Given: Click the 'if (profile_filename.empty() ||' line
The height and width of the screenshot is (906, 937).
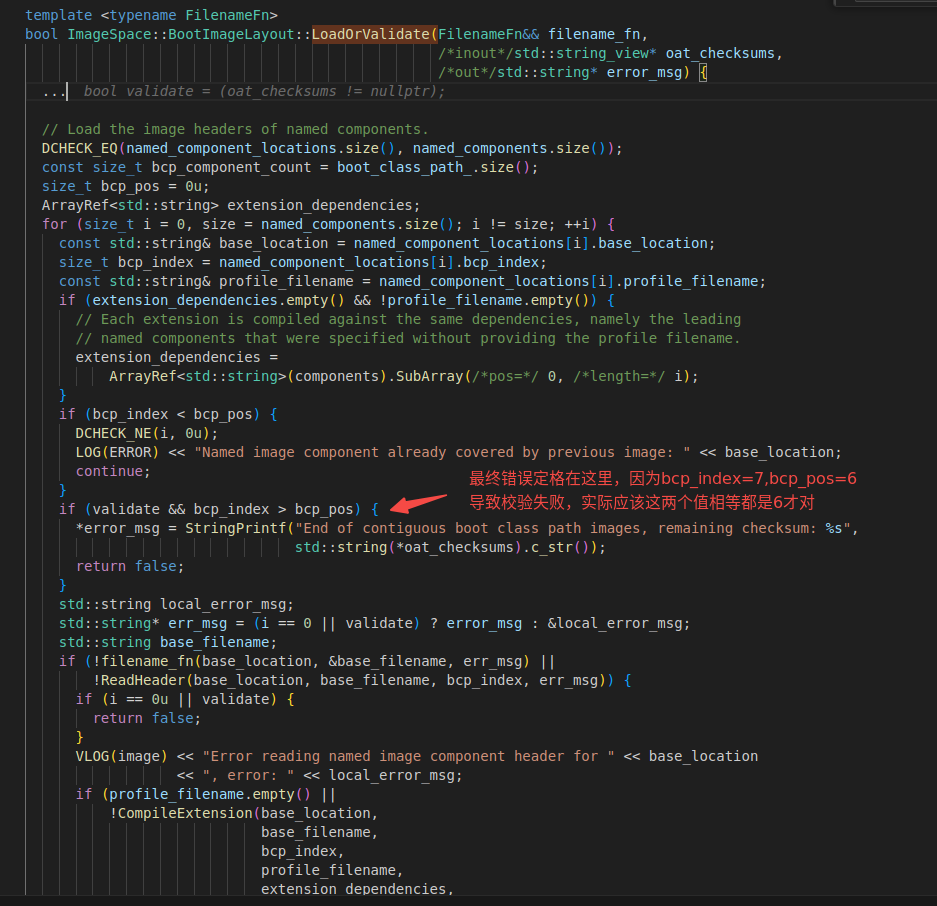Looking at the screenshot, I should click(x=206, y=795).
